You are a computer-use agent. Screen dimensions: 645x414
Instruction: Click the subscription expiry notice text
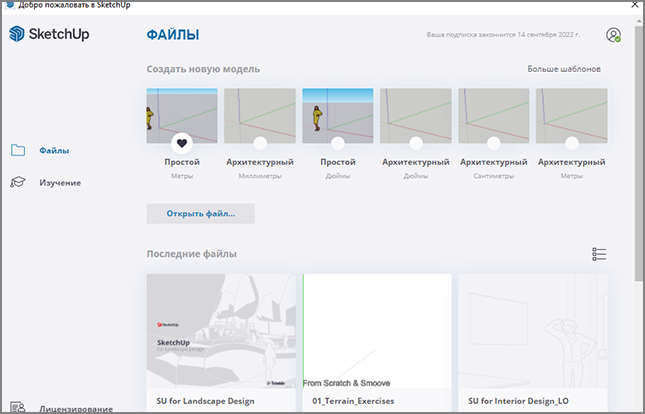point(503,35)
